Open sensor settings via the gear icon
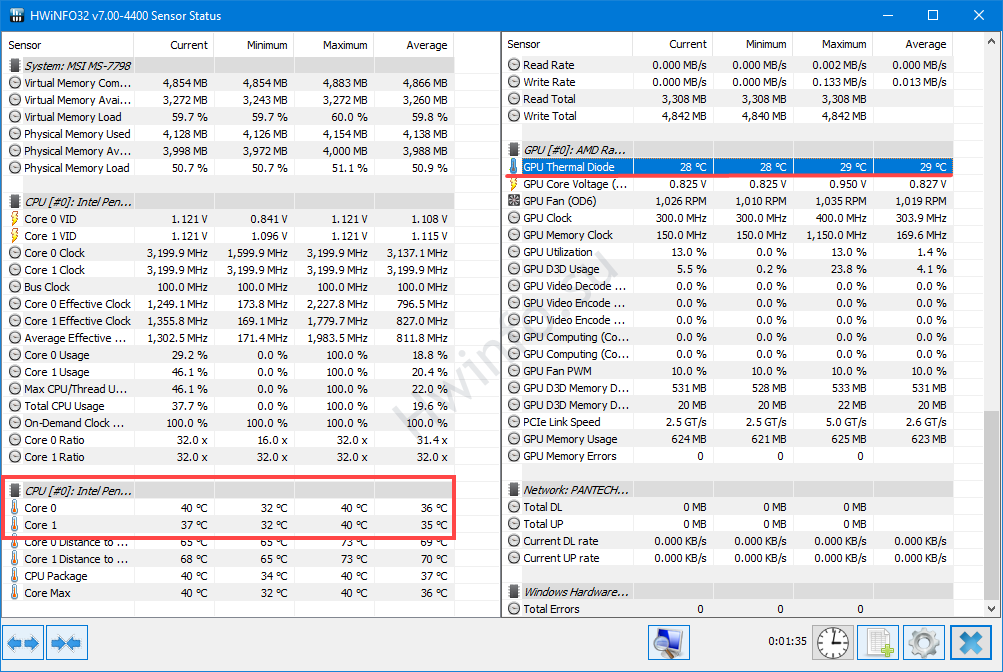Viewport: 1003px width, 672px height. tap(923, 643)
